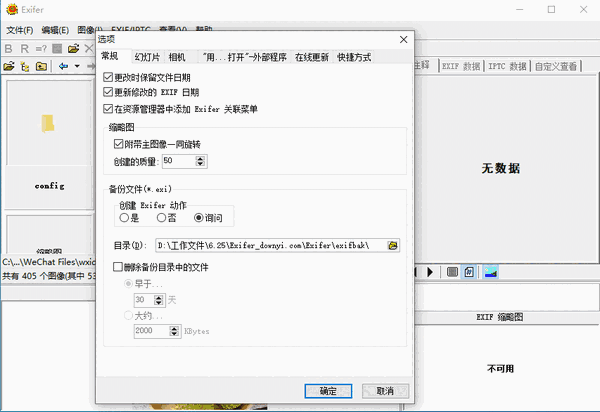Select the '大约...' radio button
This screenshot has width=600, height=412.
pos(128,316)
